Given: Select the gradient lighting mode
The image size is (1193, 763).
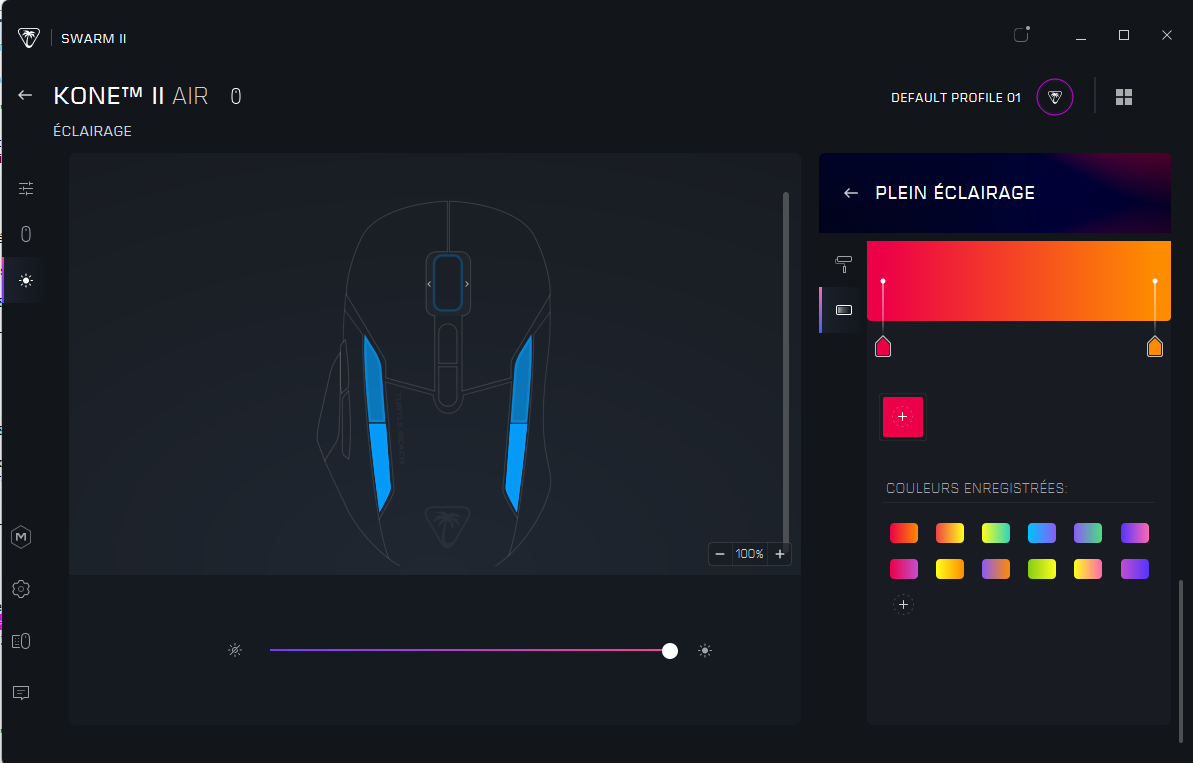Looking at the screenshot, I should coord(843,310).
